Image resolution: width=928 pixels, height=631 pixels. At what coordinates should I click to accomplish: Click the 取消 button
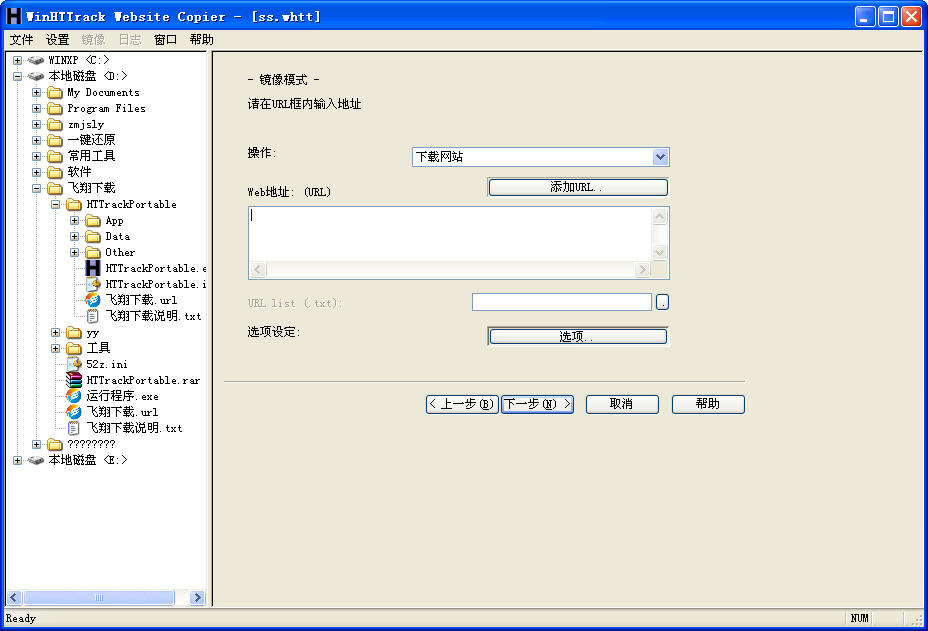point(622,404)
